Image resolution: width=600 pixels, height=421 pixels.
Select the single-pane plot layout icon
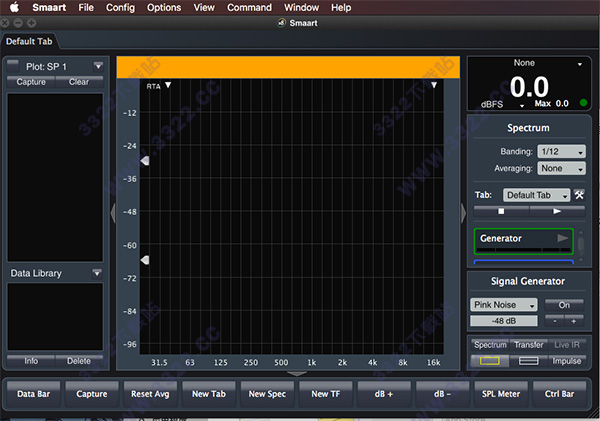(490, 361)
